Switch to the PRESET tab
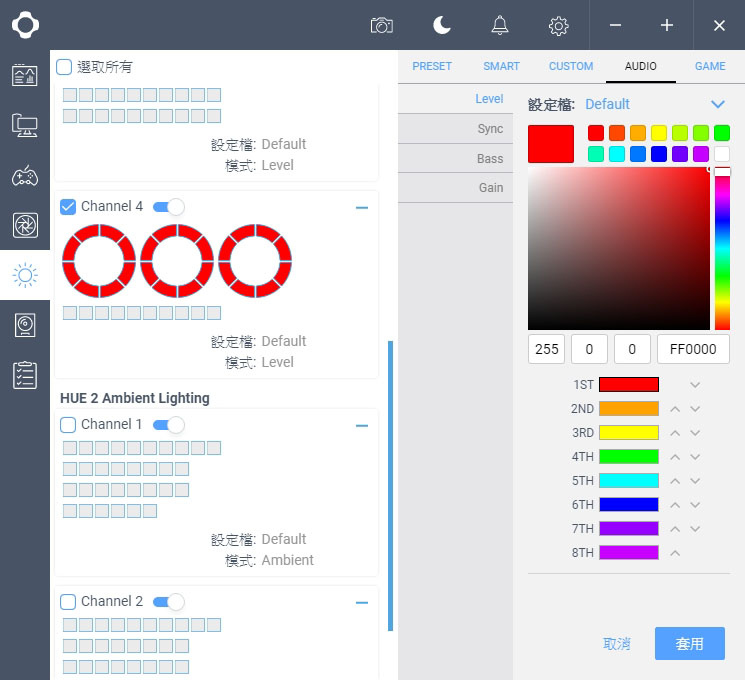 point(432,66)
